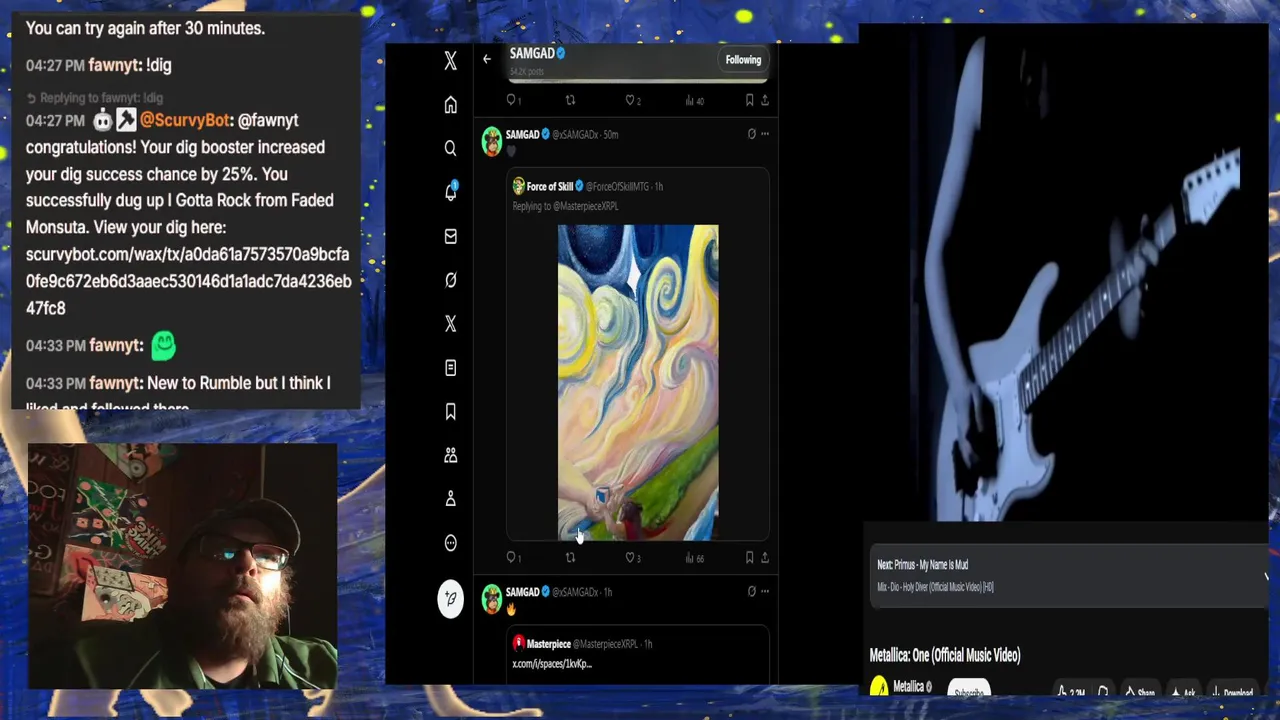Open the Masterpiece quoted account name
This screenshot has width=1280, height=720.
tap(549, 644)
